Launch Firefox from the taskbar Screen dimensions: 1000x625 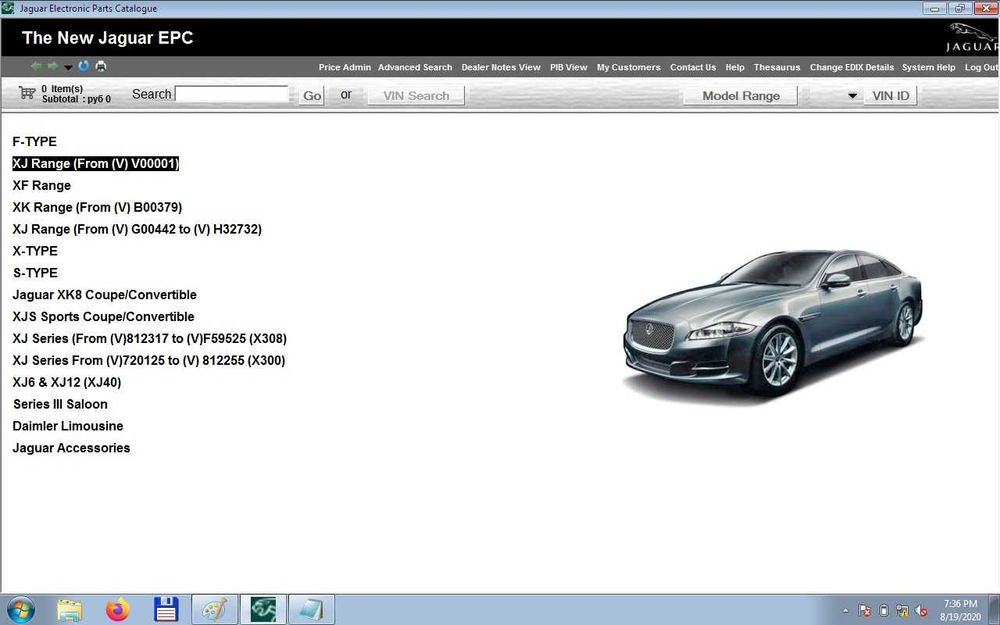click(x=117, y=610)
